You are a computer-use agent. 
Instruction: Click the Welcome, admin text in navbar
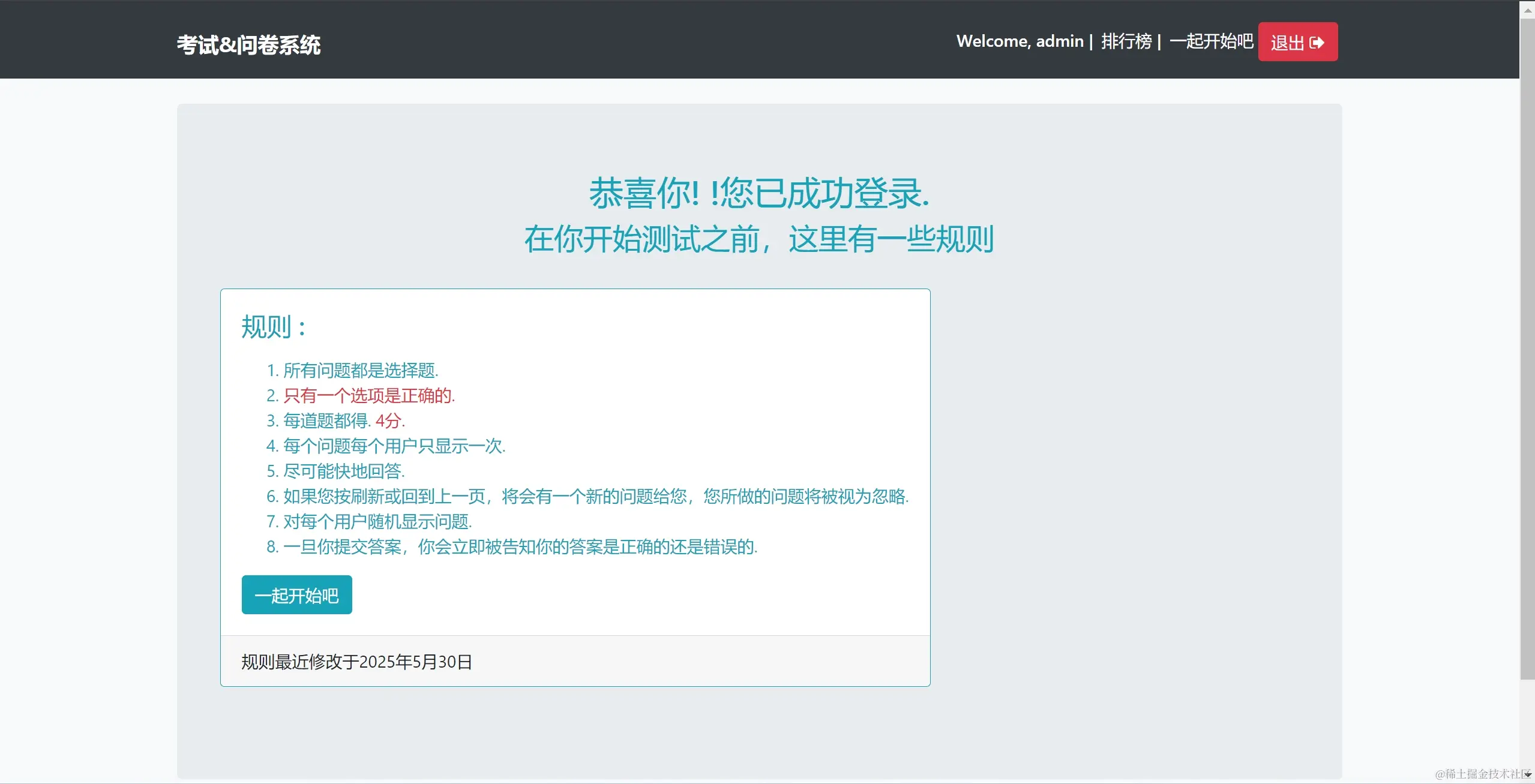pos(1020,41)
